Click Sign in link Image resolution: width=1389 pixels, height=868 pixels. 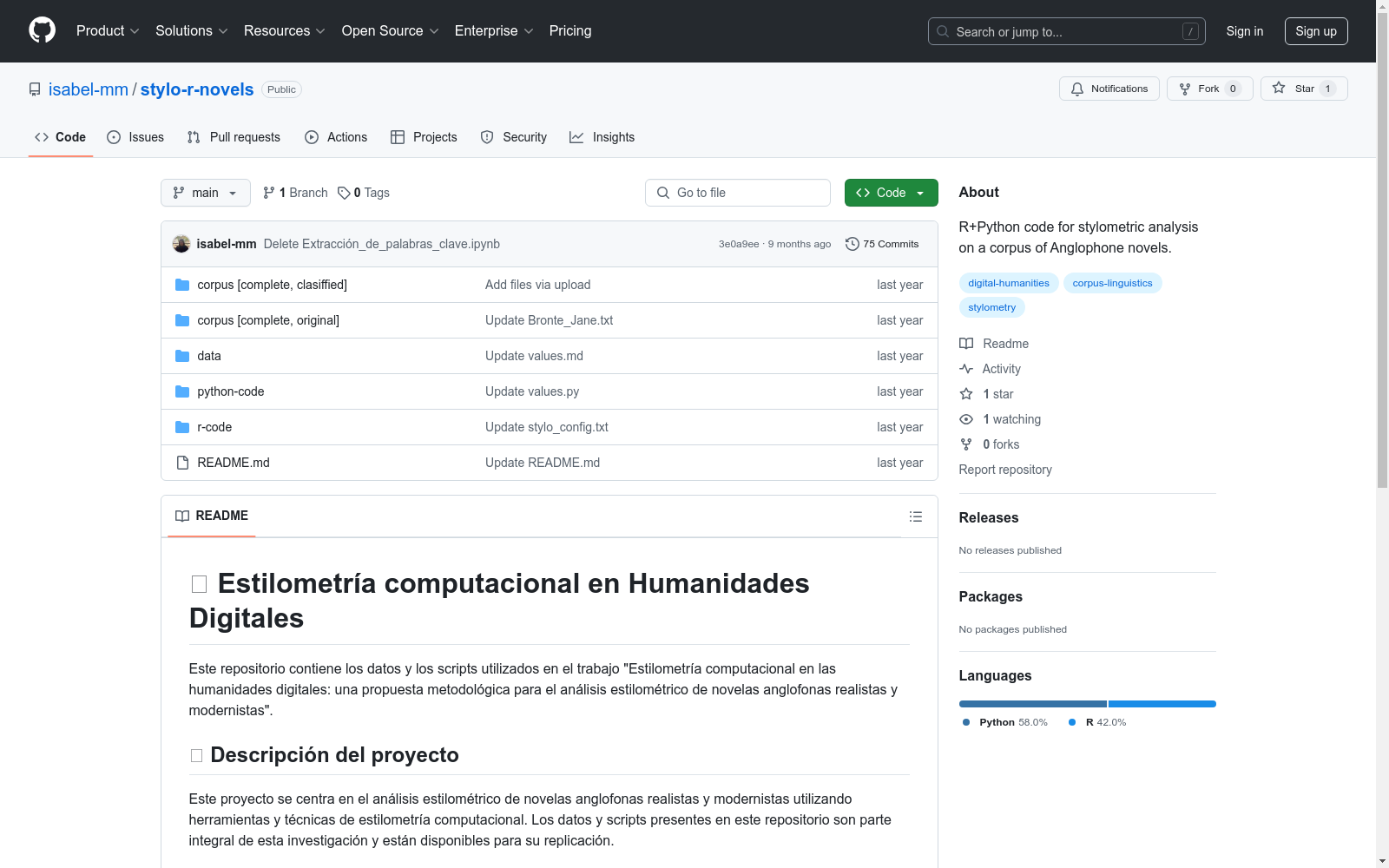pos(1244,31)
